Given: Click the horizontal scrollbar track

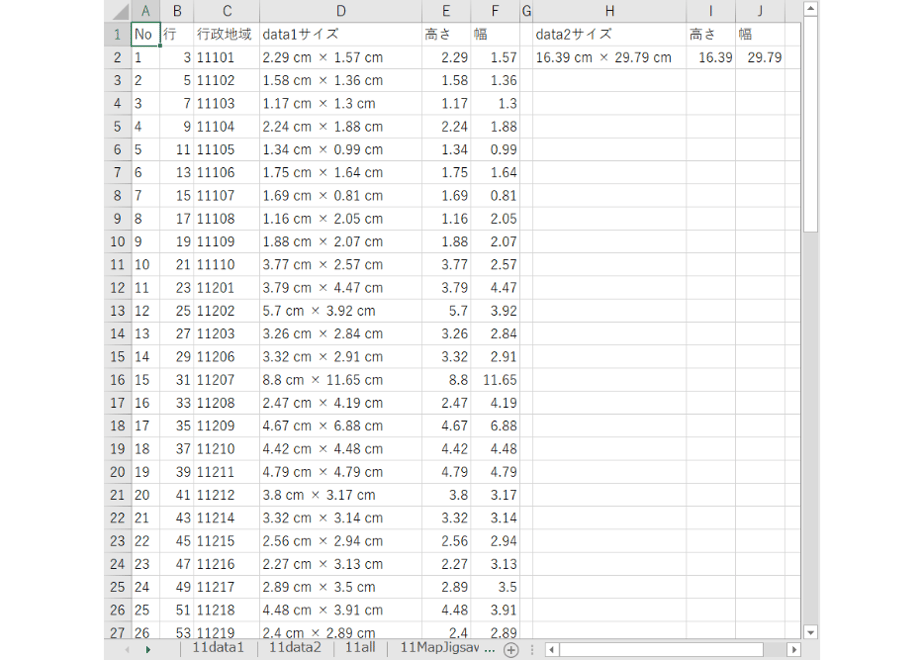Looking at the screenshot, I should point(673,649).
